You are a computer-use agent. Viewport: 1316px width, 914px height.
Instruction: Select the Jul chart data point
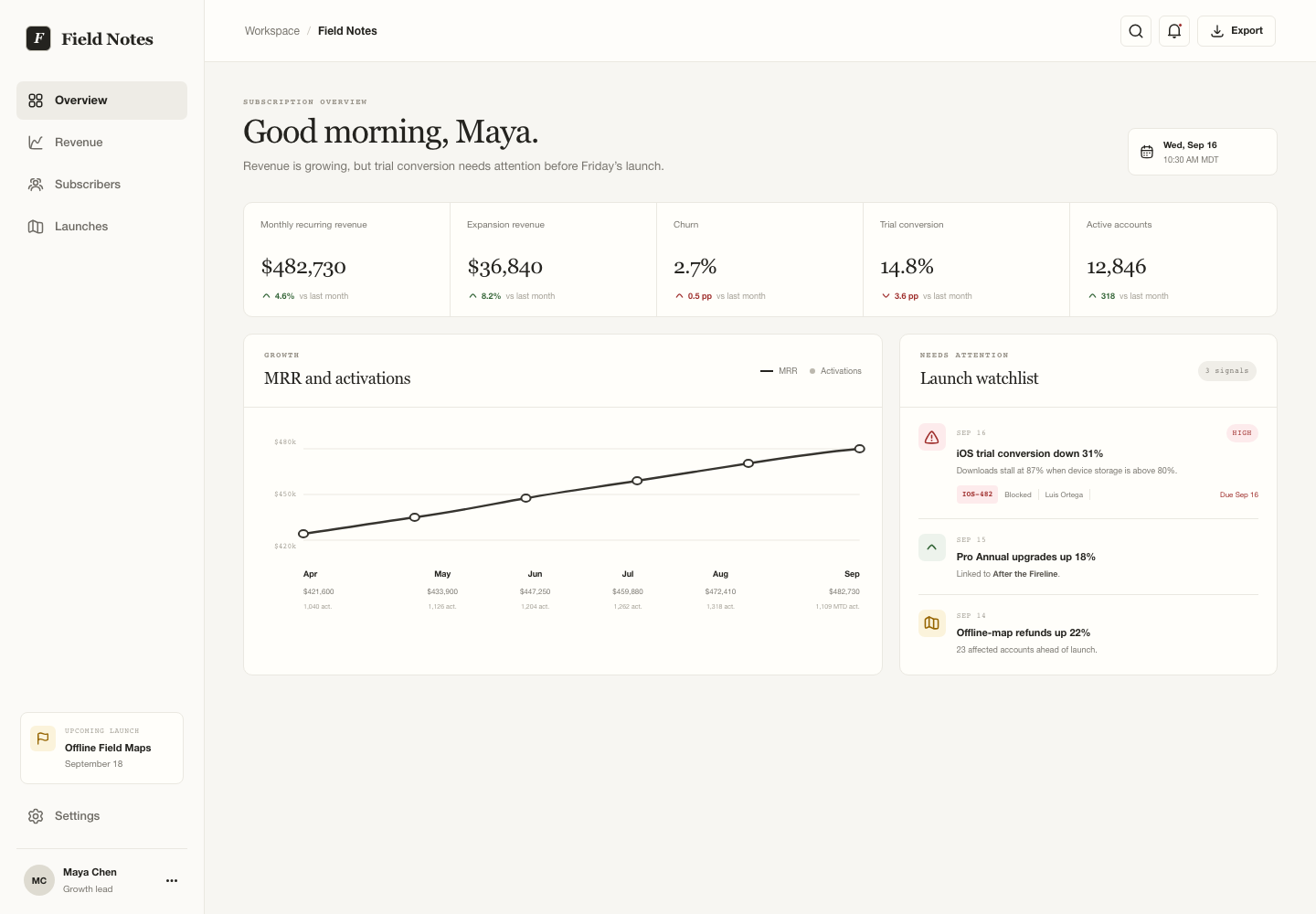[637, 481]
